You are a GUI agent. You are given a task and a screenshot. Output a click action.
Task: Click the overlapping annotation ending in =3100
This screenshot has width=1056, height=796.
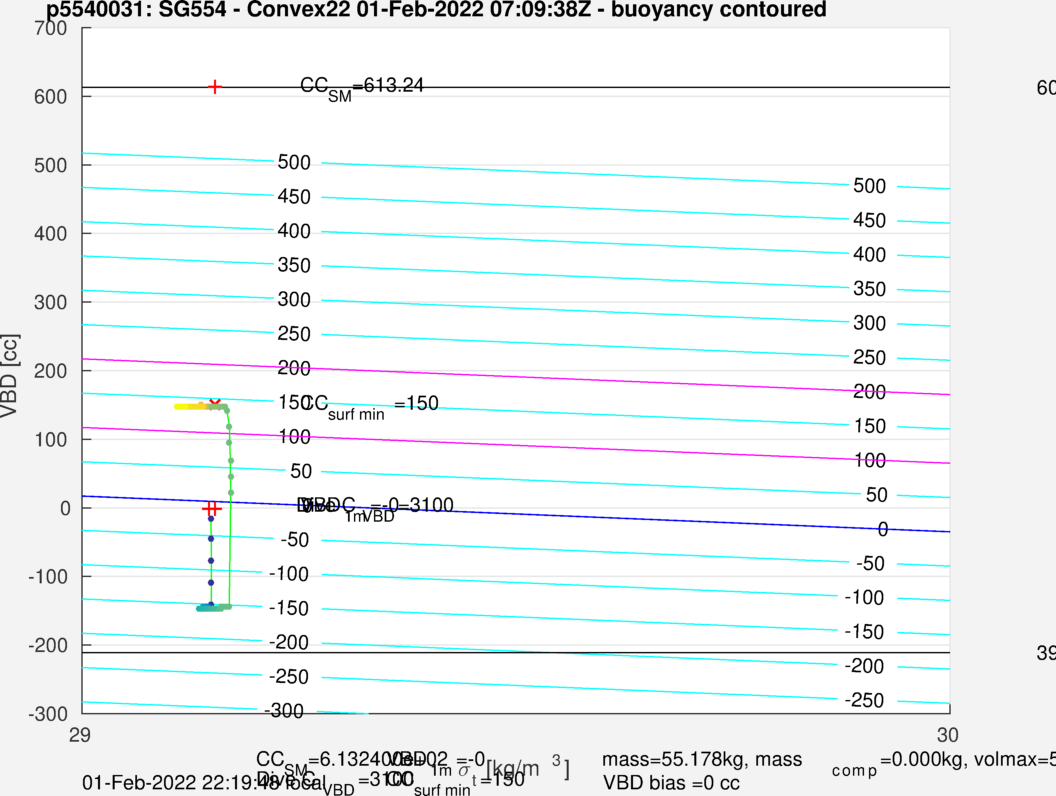tap(376, 508)
